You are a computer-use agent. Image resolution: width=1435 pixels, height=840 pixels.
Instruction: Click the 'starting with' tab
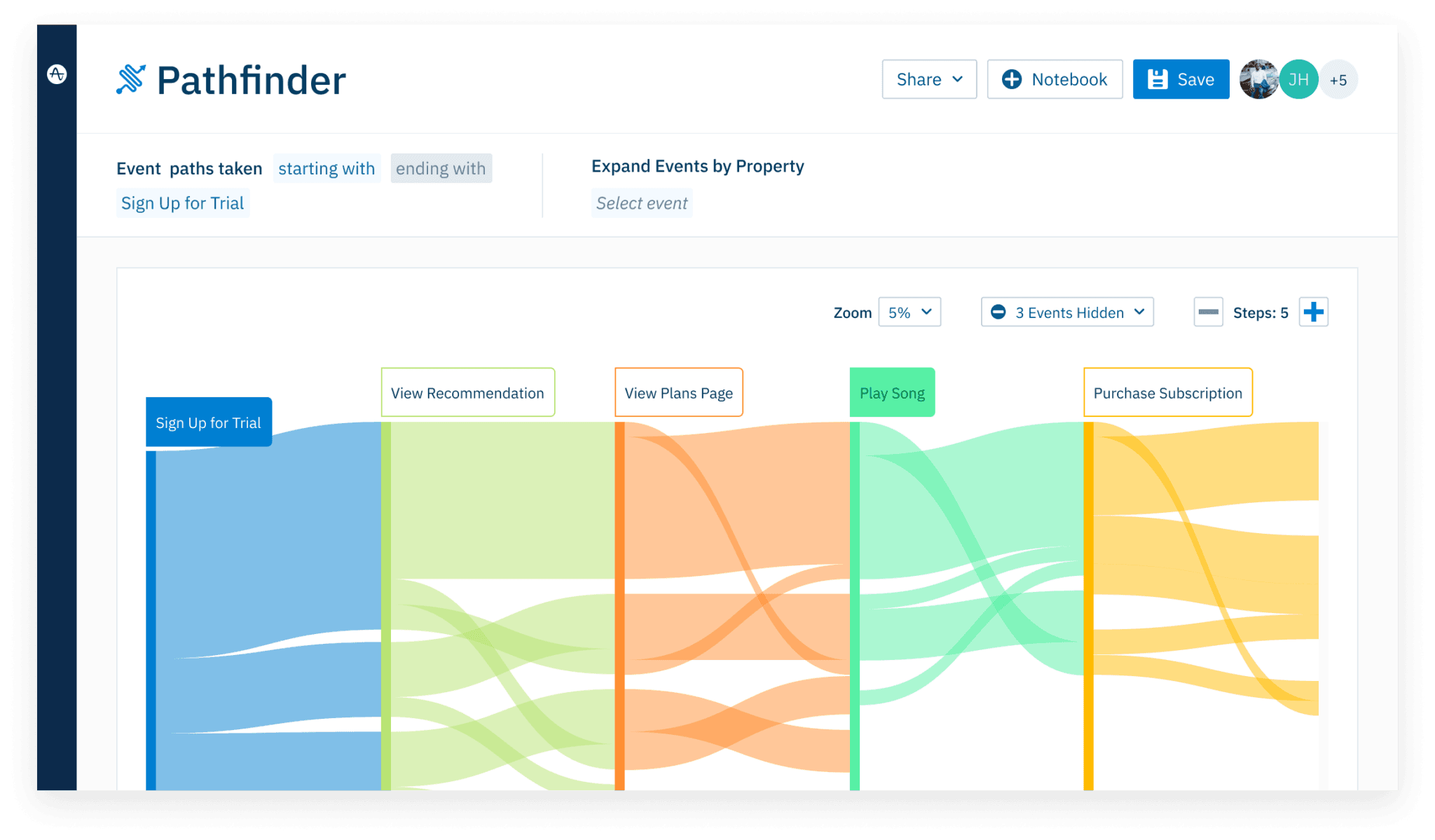(327, 168)
